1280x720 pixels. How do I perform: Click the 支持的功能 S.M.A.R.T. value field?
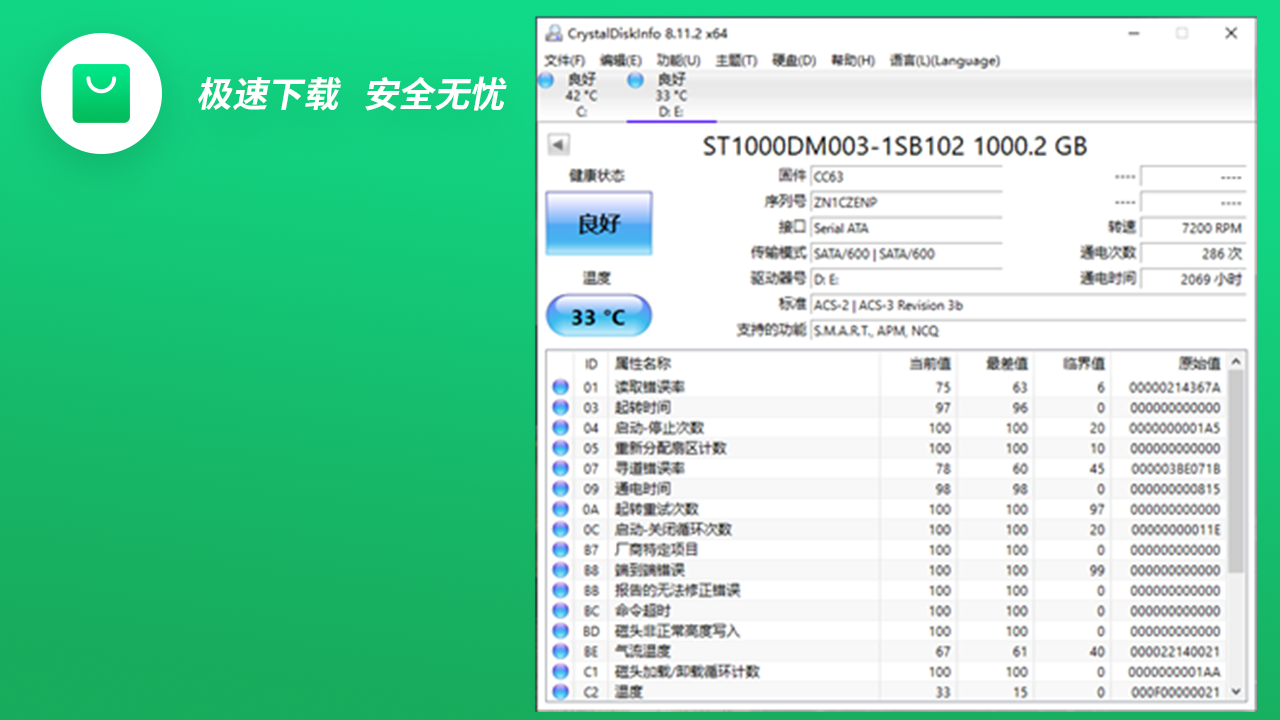(905, 331)
